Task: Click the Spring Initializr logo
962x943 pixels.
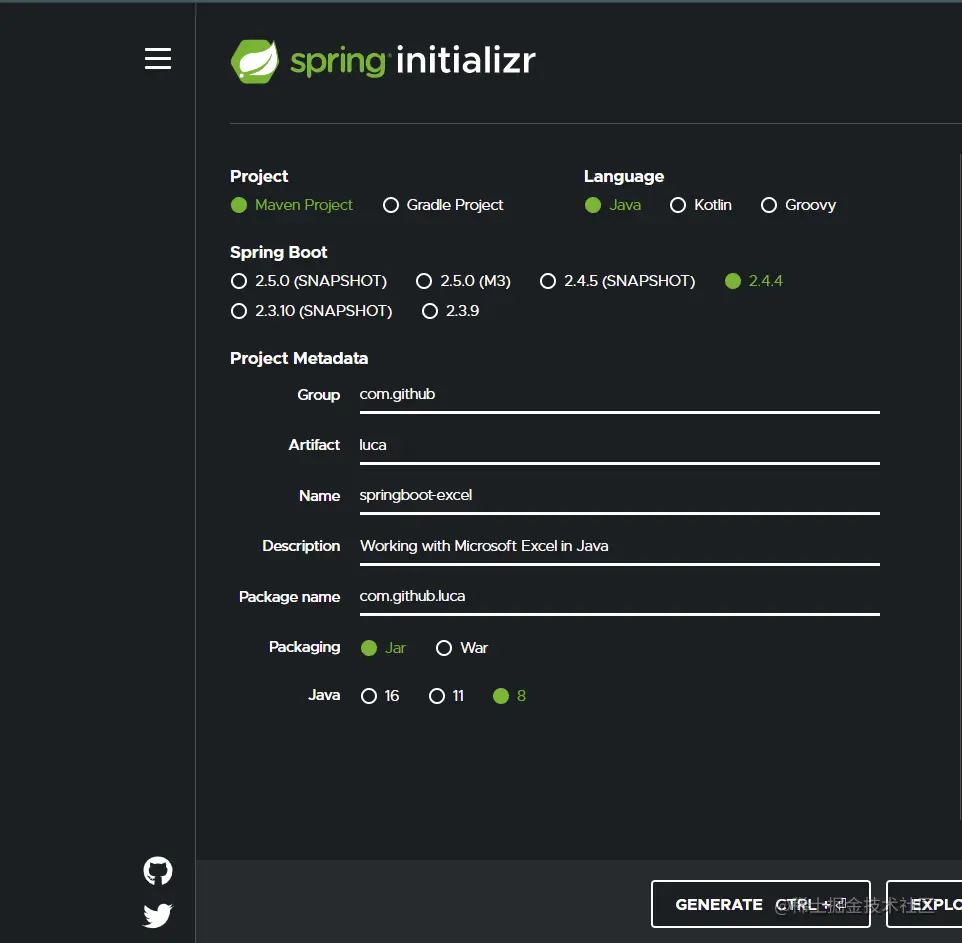Action: 383,61
